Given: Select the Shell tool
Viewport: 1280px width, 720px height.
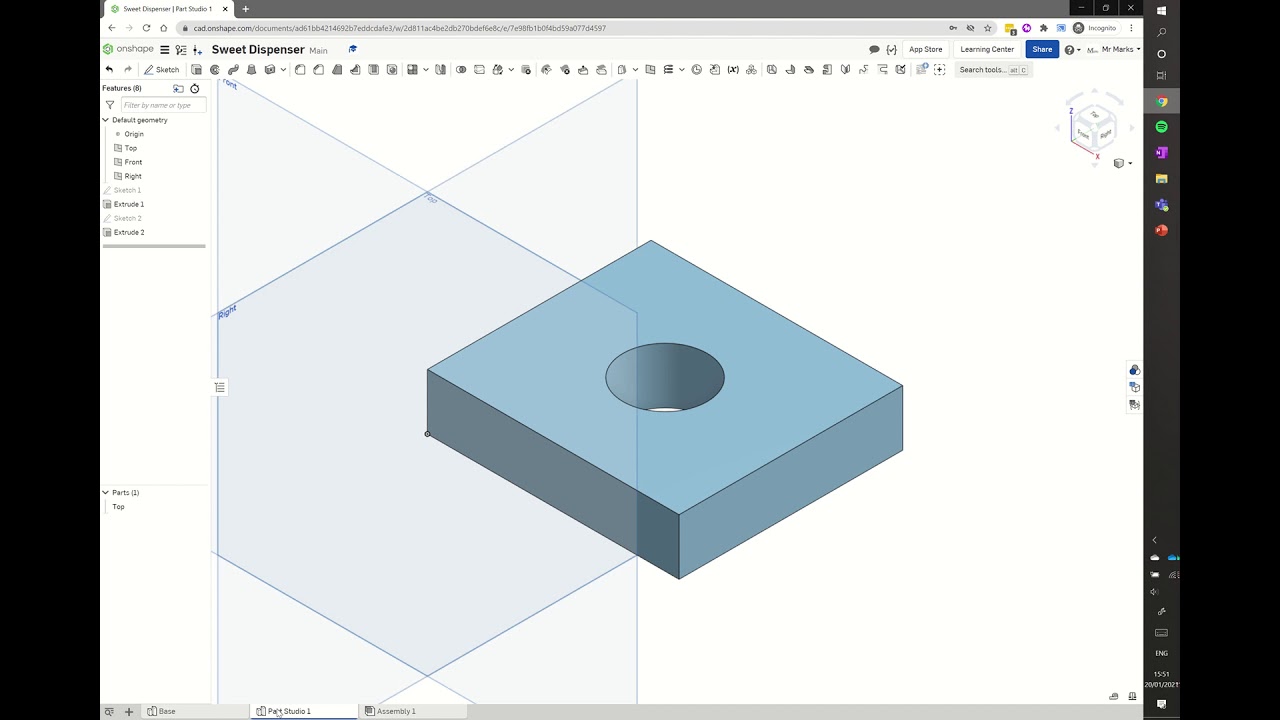Looking at the screenshot, I should (373, 70).
